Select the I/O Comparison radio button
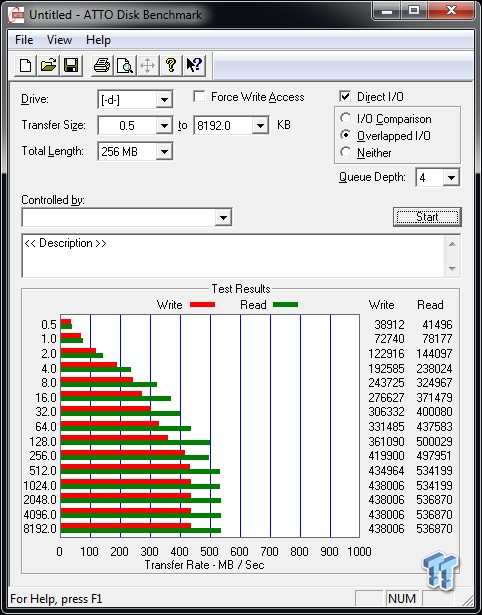The width and height of the screenshot is (482, 615). (346, 118)
